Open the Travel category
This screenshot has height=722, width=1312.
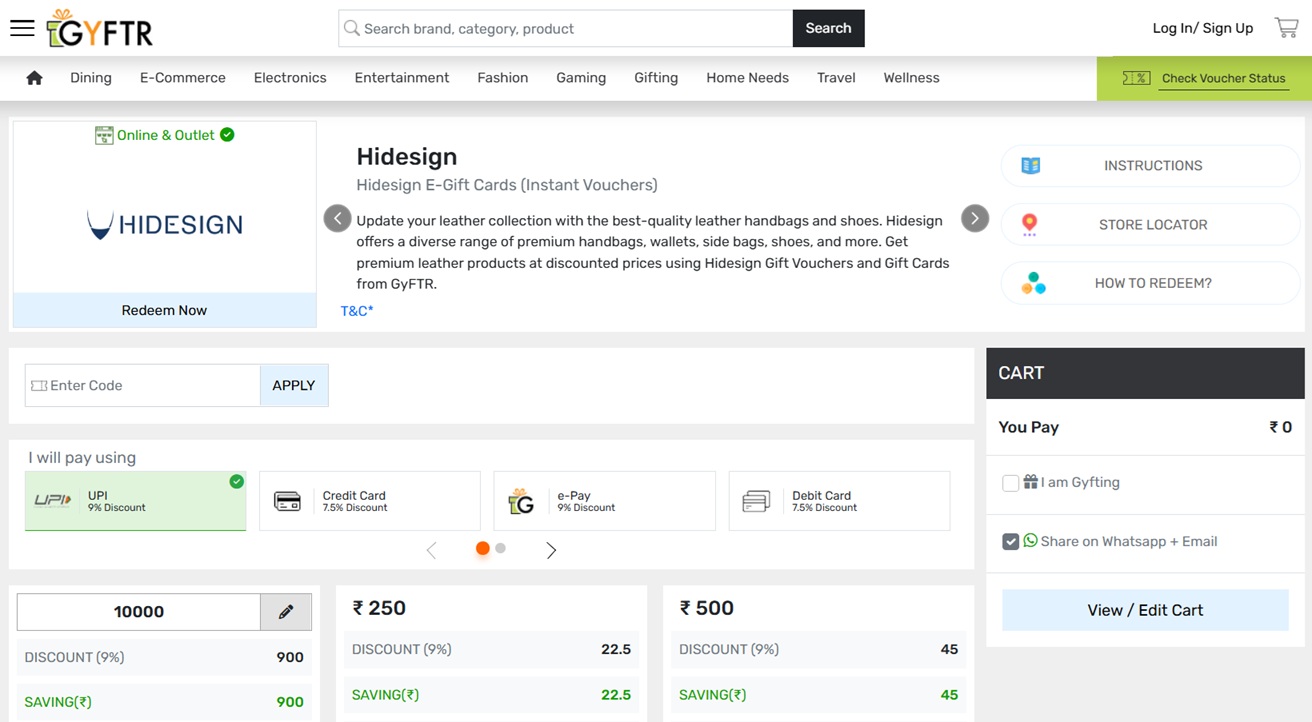836,78
